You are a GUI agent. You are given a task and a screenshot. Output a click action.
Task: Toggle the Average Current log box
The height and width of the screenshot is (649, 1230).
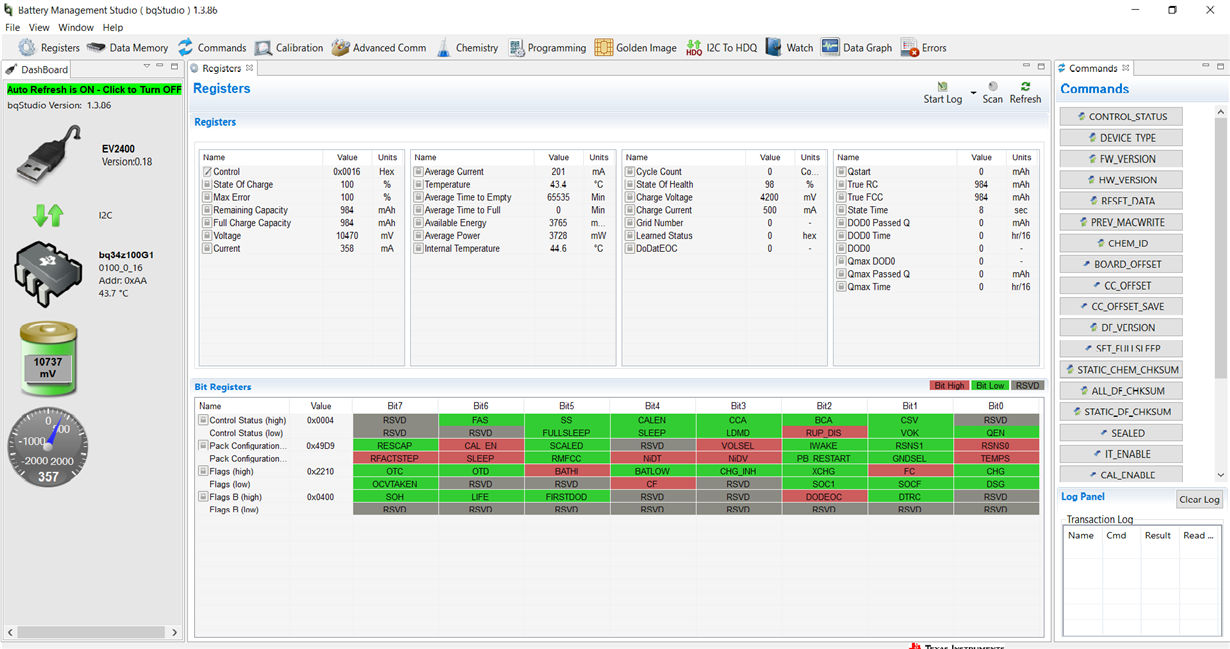[x=419, y=172]
